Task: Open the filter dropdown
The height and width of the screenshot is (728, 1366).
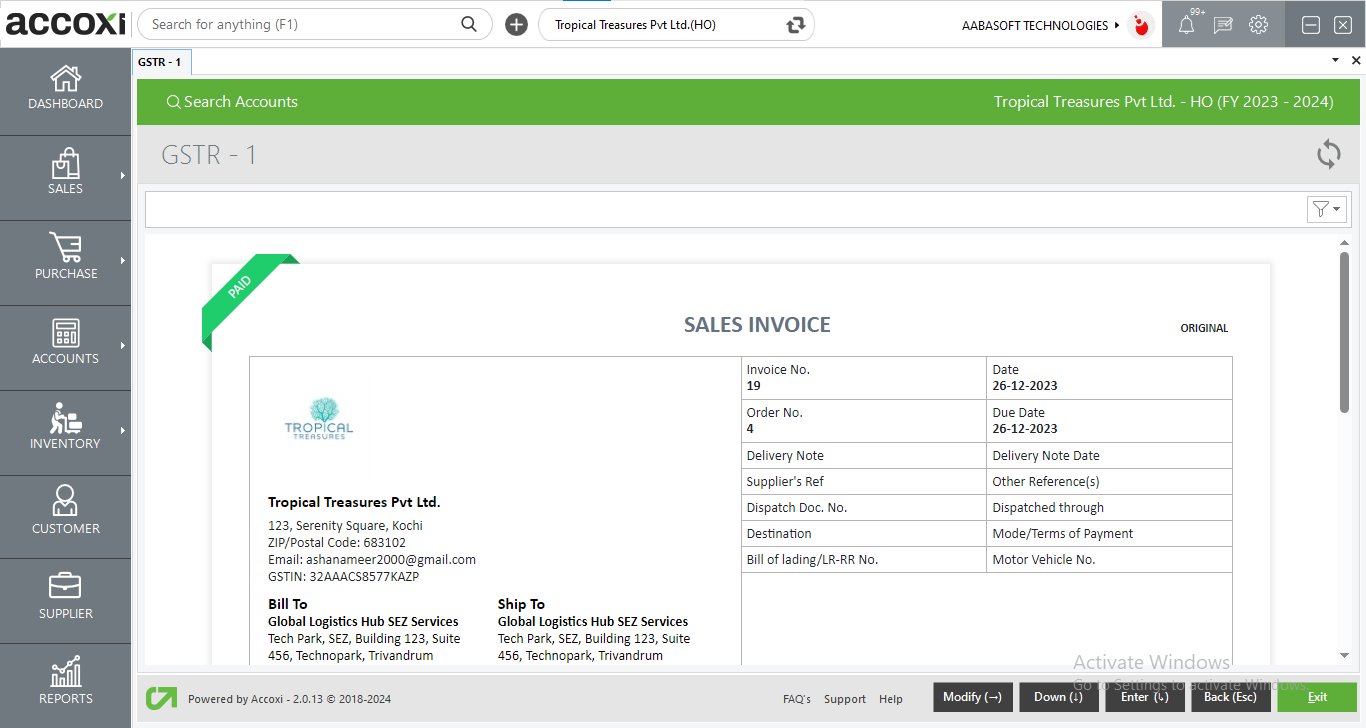Action: click(x=1326, y=209)
